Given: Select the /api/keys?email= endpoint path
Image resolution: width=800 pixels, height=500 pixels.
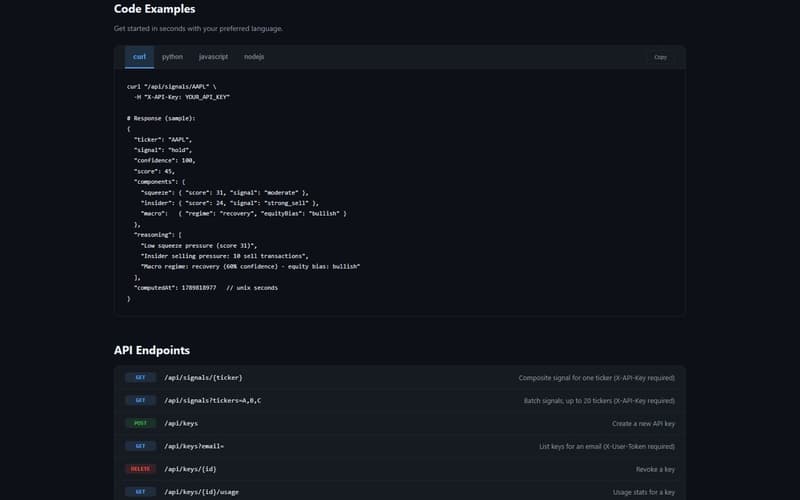Looking at the screenshot, I should pos(194,446).
